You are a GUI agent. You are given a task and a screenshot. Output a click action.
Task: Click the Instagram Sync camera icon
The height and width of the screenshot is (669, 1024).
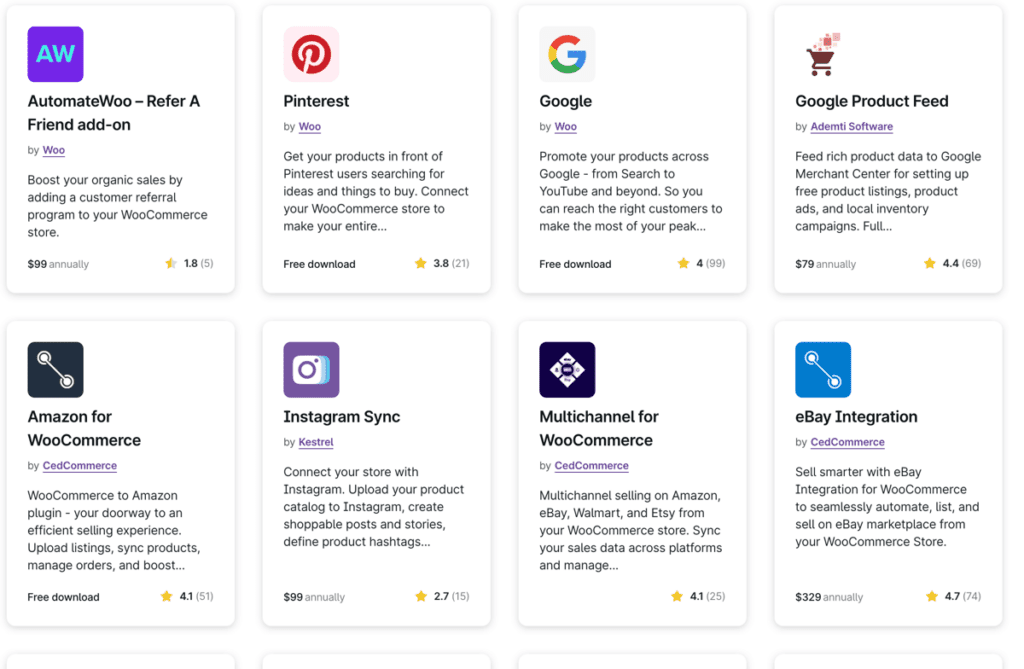coord(311,368)
